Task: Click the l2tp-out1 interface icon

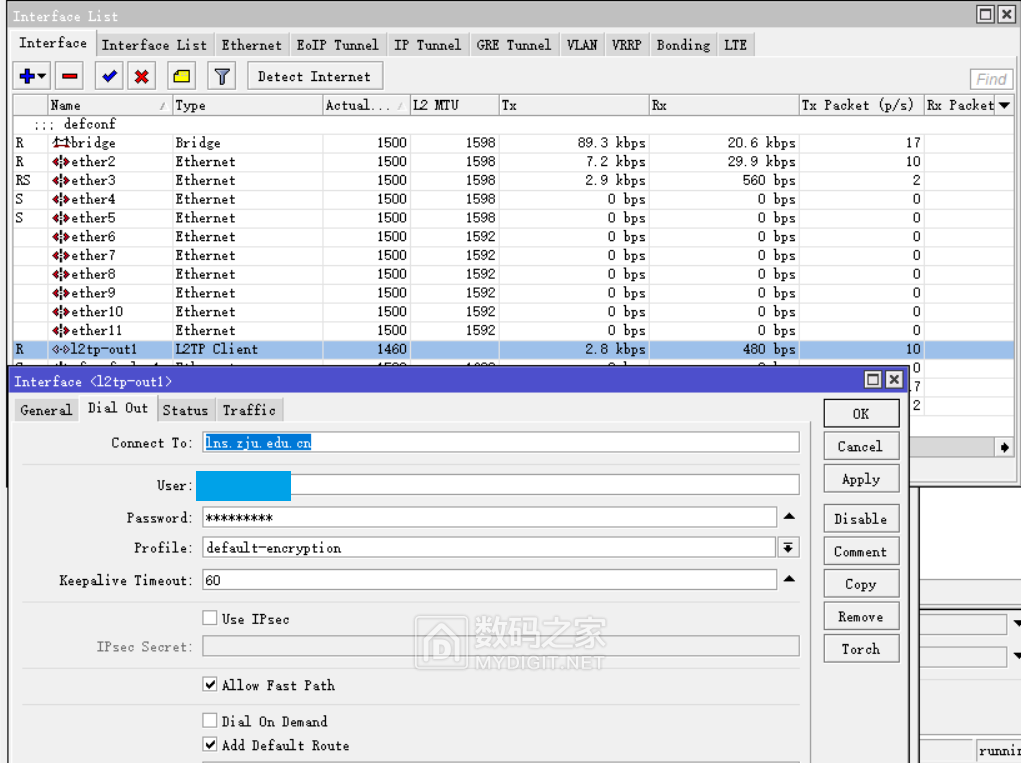Action: (61, 349)
